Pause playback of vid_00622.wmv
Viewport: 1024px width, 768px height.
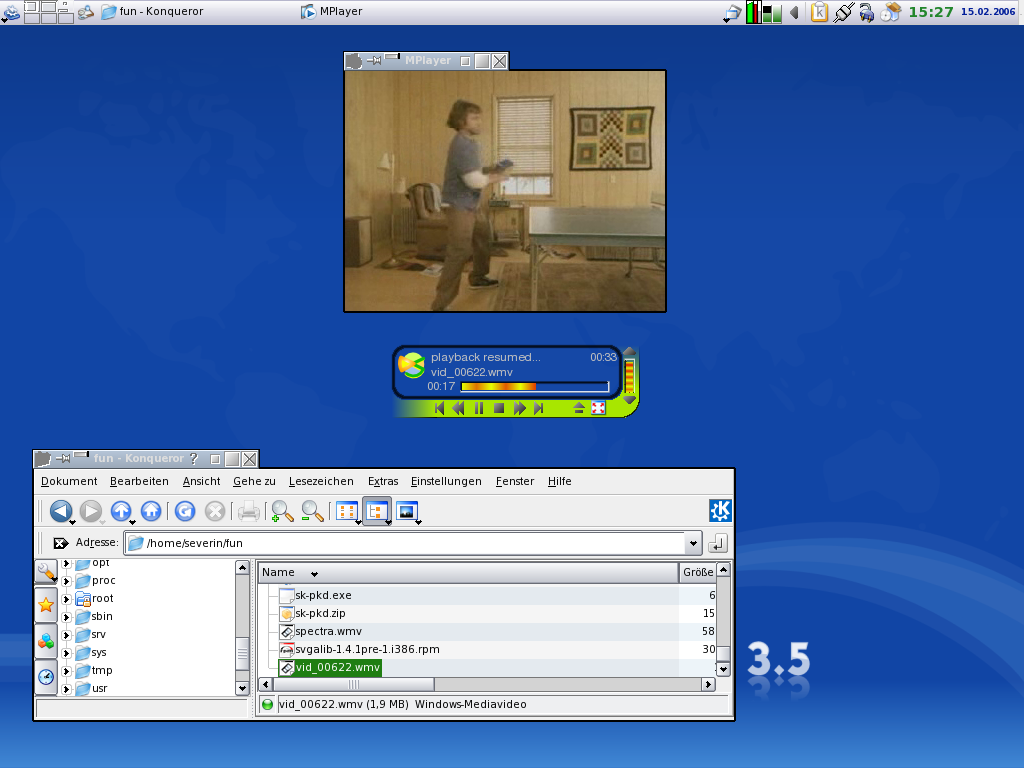[479, 408]
